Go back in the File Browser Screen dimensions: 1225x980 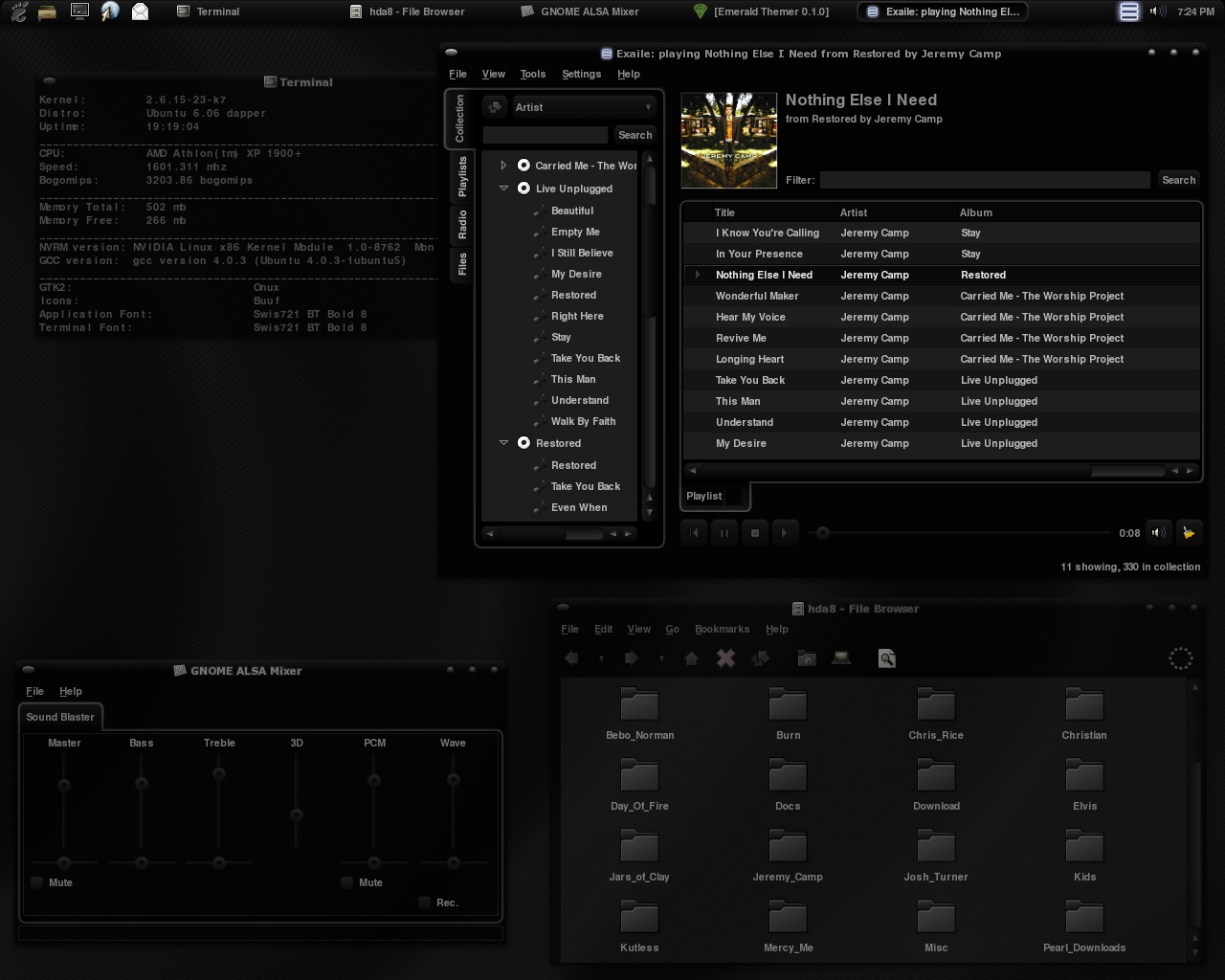[571, 658]
